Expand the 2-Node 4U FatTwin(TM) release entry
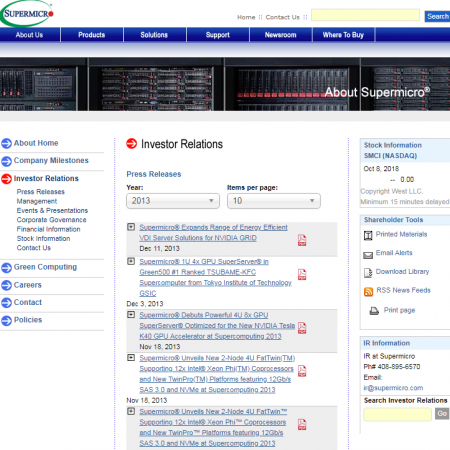This screenshot has width=450, height=450. pyautogui.click(x=131, y=357)
